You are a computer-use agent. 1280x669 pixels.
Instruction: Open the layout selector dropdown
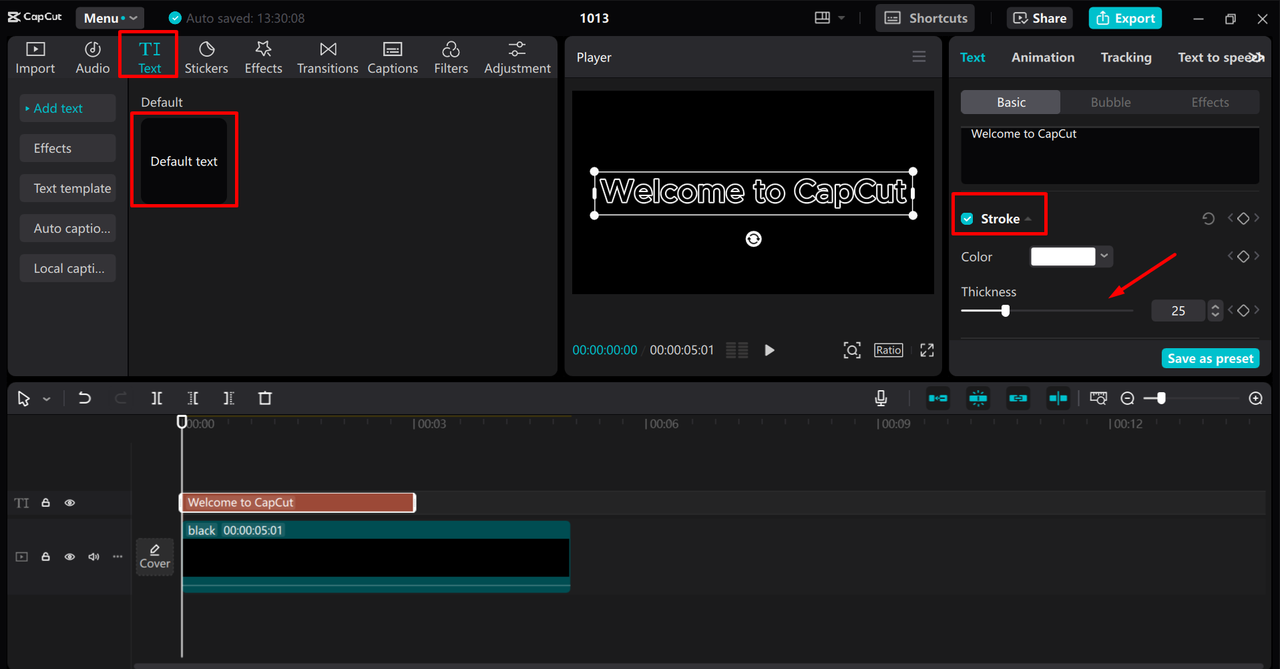point(829,18)
